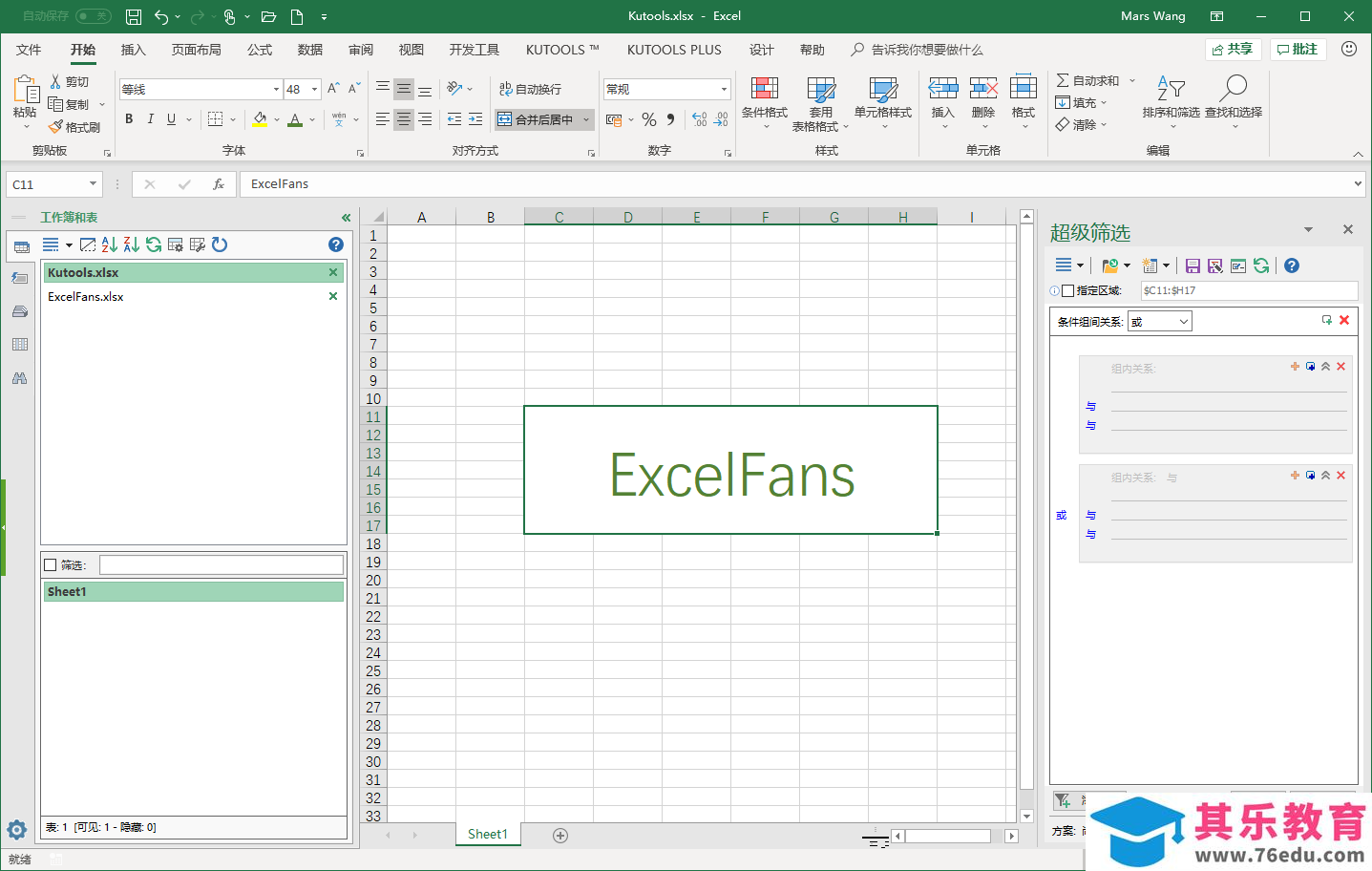Switch to the 插入 Insert tab
The height and width of the screenshot is (871, 1372).
134,50
